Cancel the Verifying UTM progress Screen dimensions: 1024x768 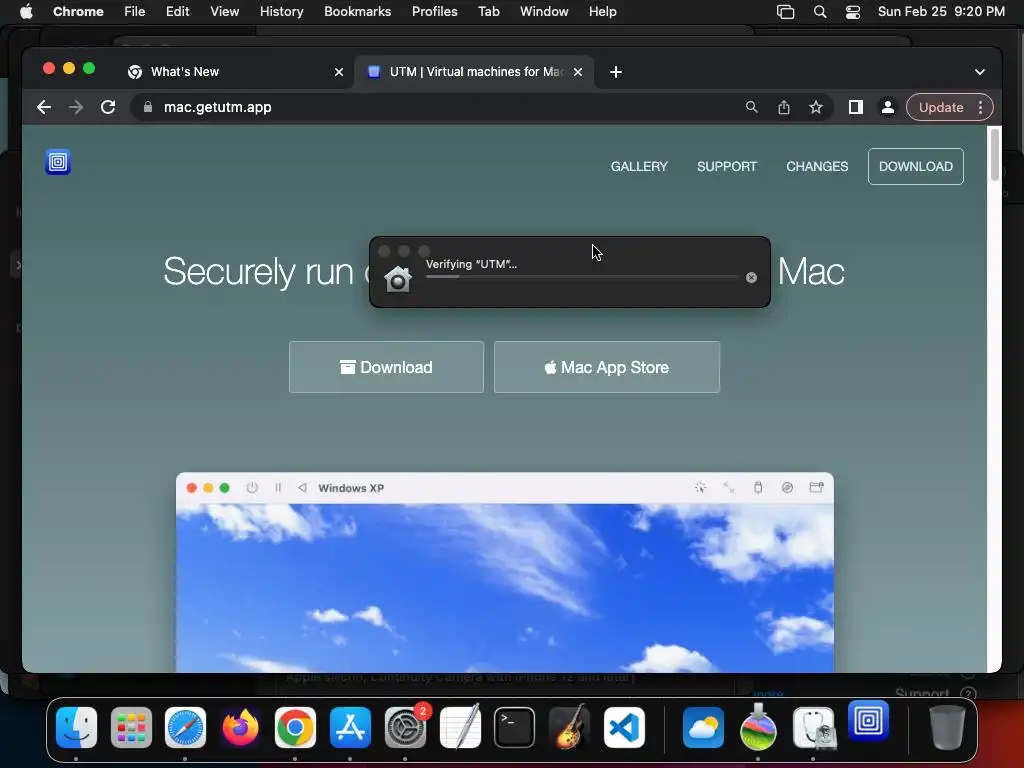[x=752, y=278]
